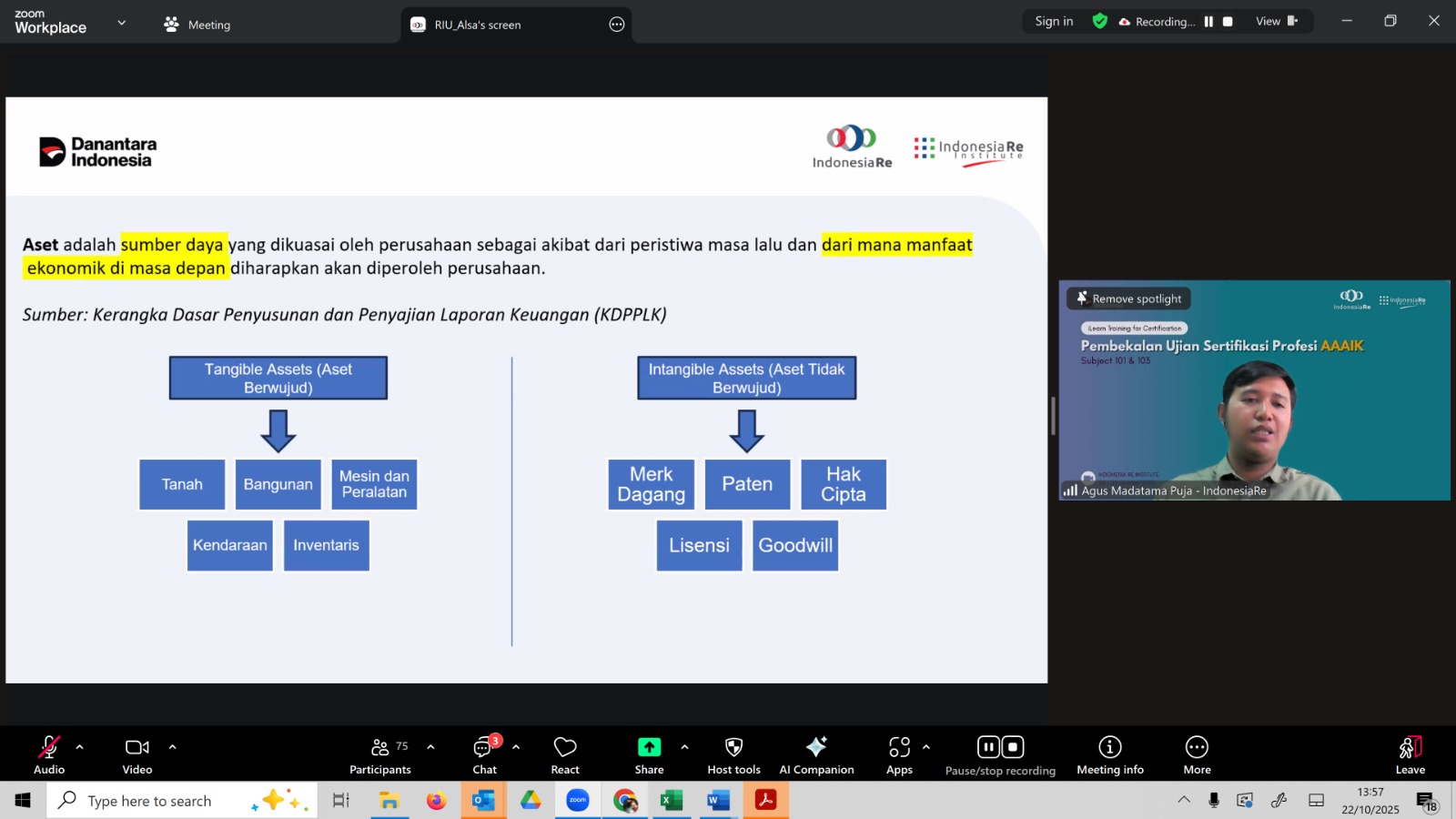Click the Windows taskbar search box
Image resolution: width=1456 pixels, height=819 pixels.
pyautogui.click(x=150, y=801)
